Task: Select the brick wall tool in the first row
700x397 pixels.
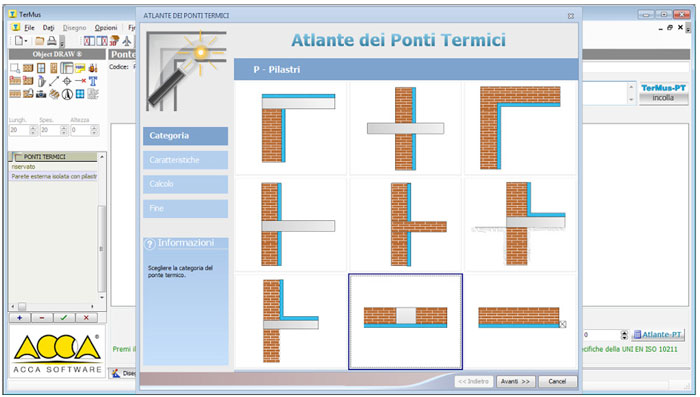Action: tap(28, 68)
